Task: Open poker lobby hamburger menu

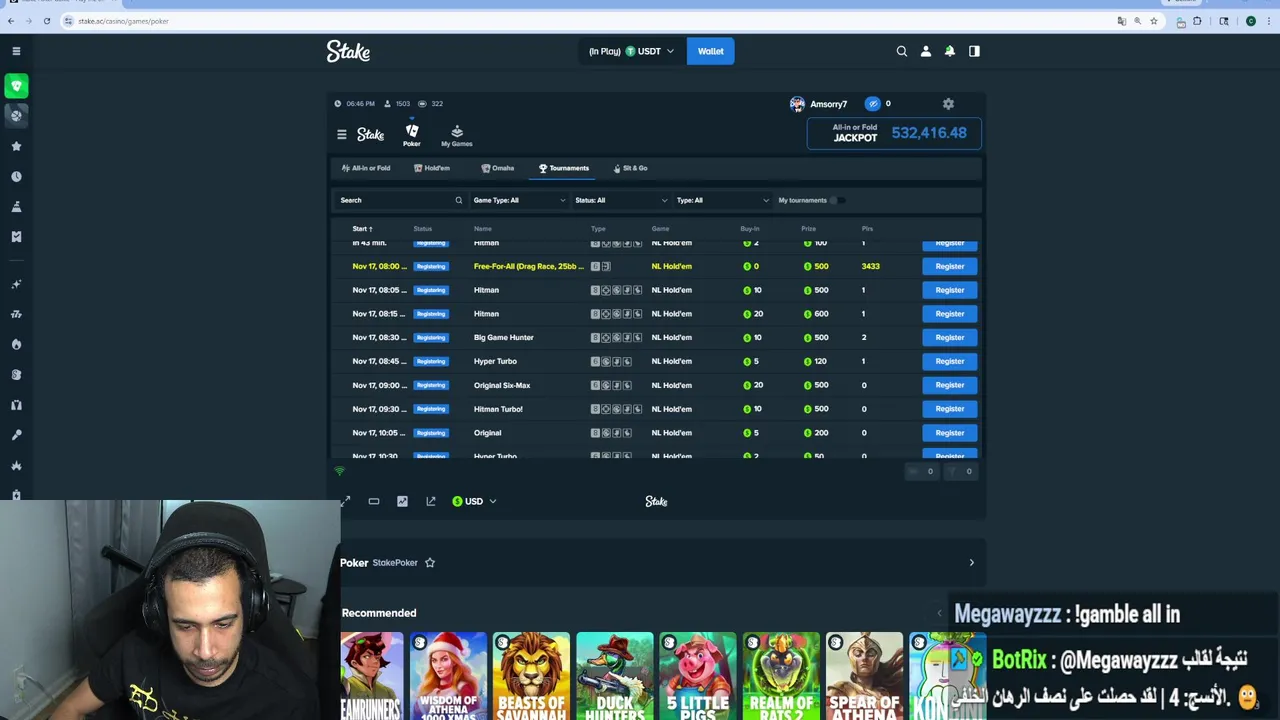Action: pos(342,134)
